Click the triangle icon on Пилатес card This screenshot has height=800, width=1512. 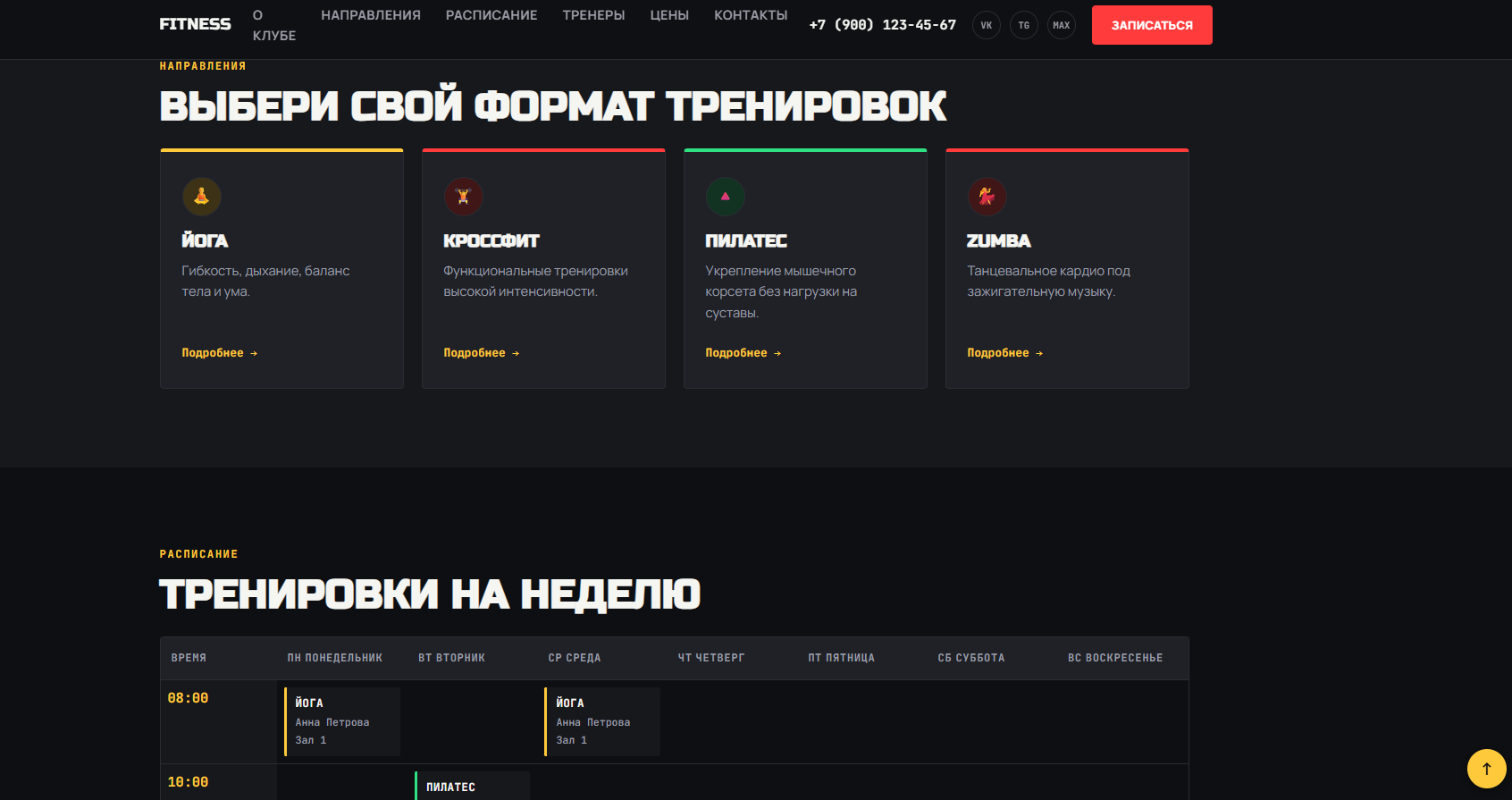pyautogui.click(x=726, y=197)
